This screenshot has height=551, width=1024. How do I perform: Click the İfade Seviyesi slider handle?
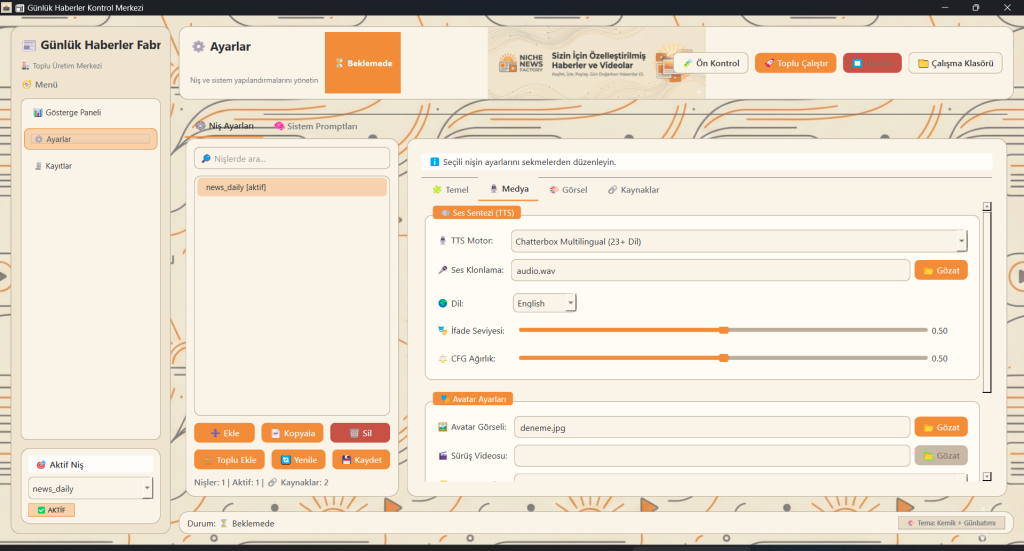(x=724, y=330)
